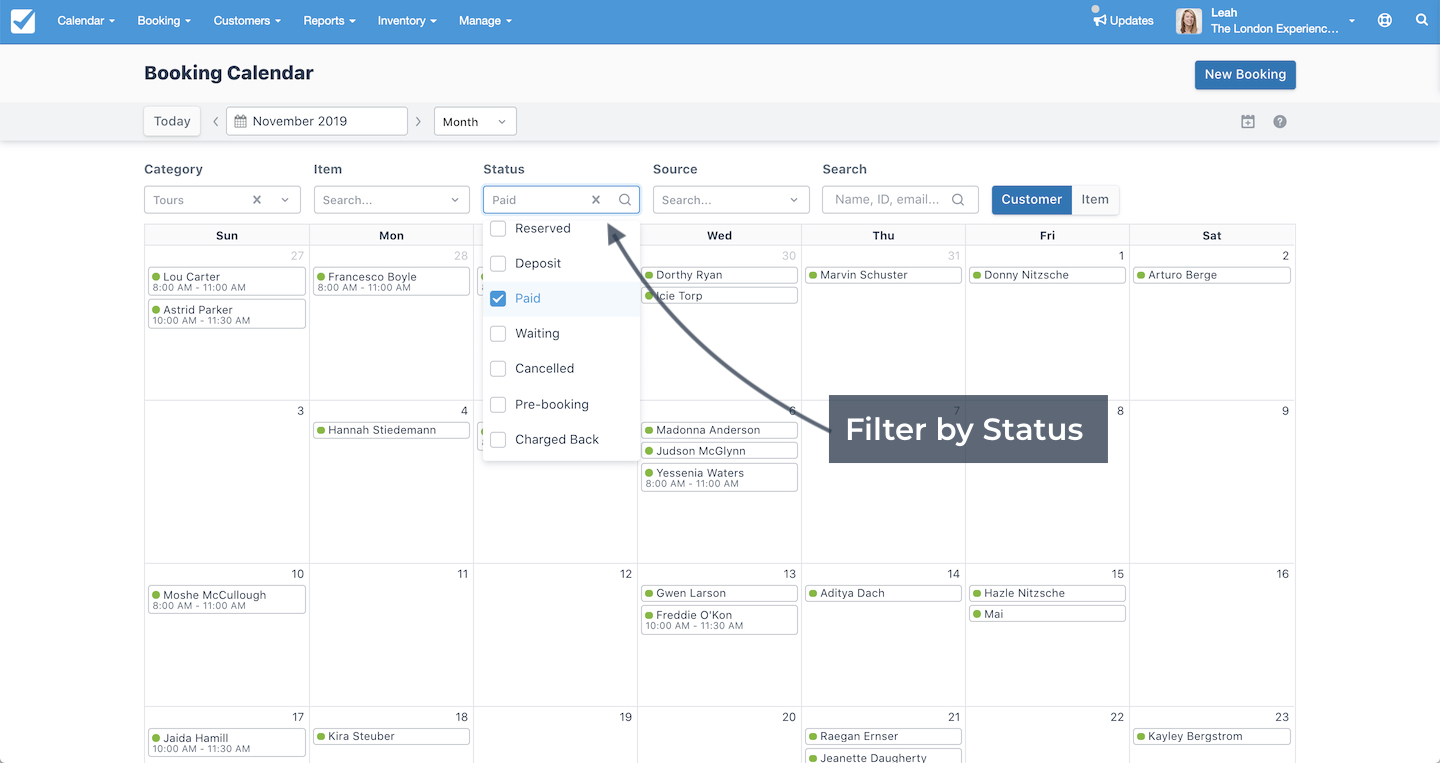Check the Charged Back status

498,439
